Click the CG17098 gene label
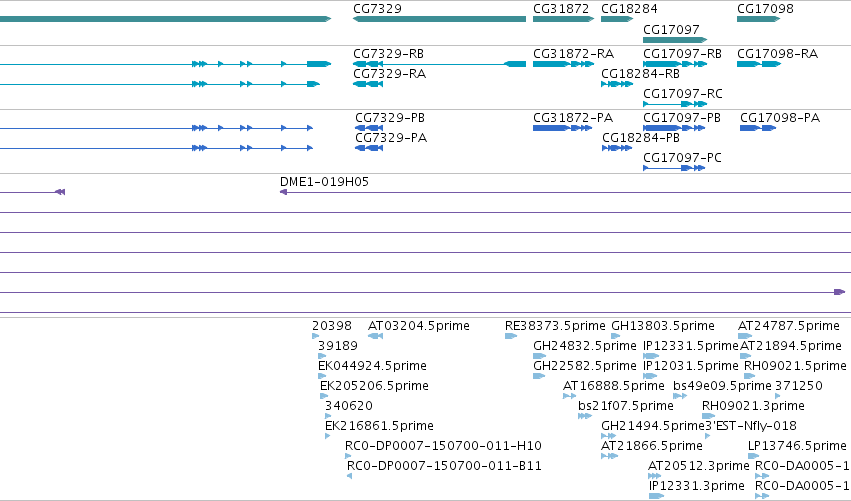 click(765, 9)
